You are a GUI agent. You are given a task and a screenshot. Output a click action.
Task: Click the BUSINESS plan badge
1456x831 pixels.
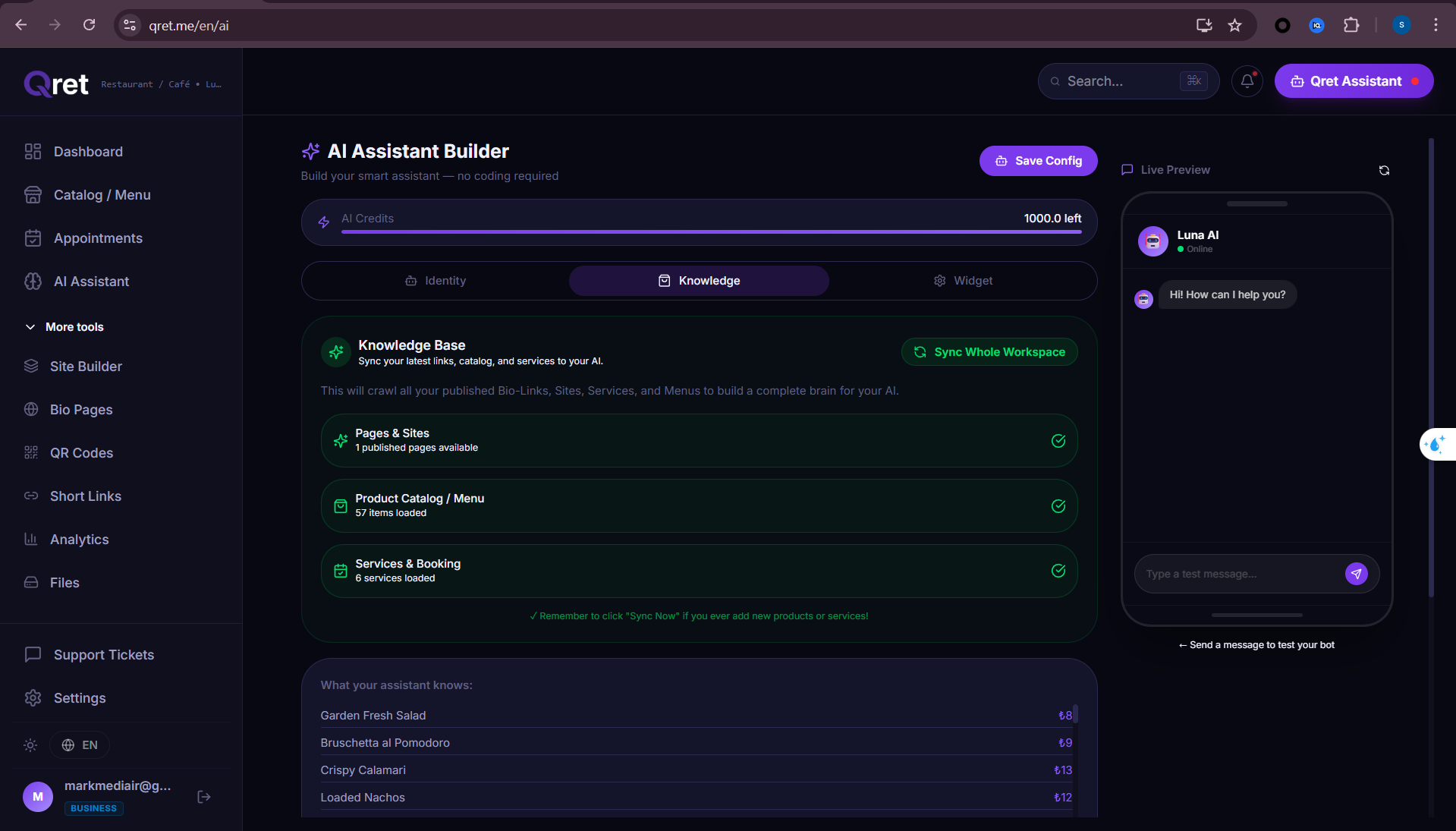pyautogui.click(x=94, y=808)
